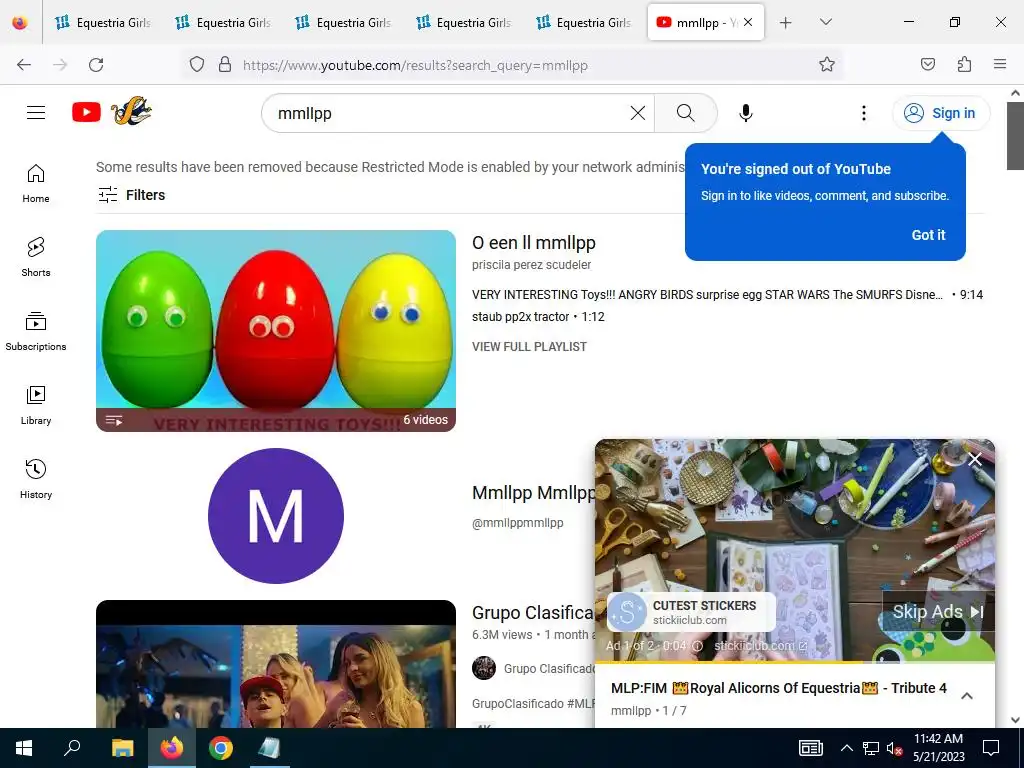Show hidden system tray icons
The width and height of the screenshot is (1024, 768).
pos(846,748)
